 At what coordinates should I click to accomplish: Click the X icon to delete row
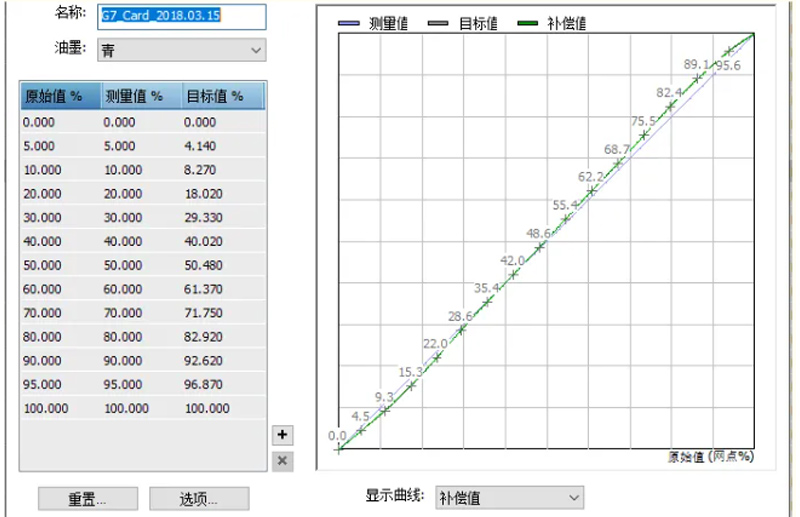click(282, 460)
